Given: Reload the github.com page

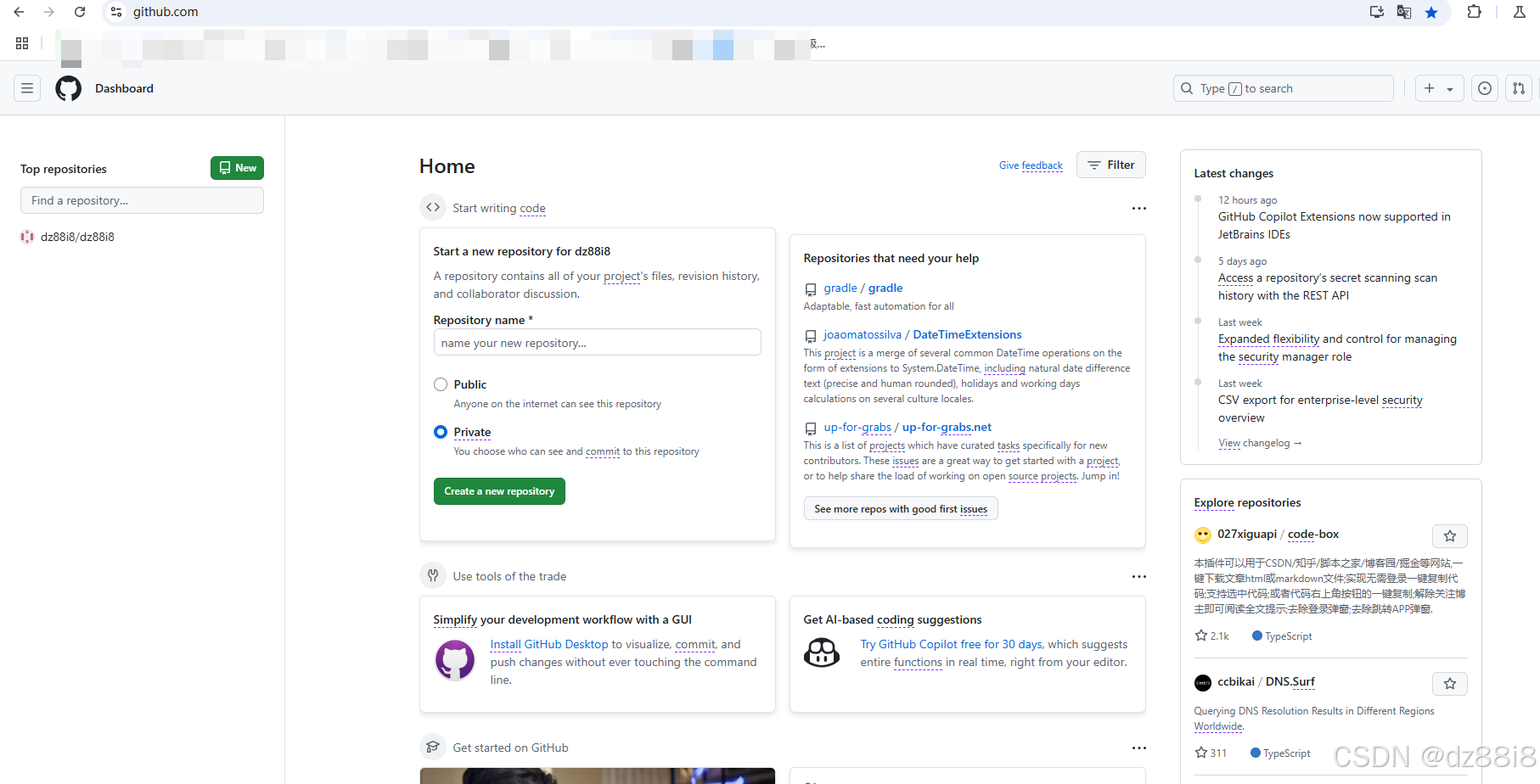Looking at the screenshot, I should tap(80, 12).
